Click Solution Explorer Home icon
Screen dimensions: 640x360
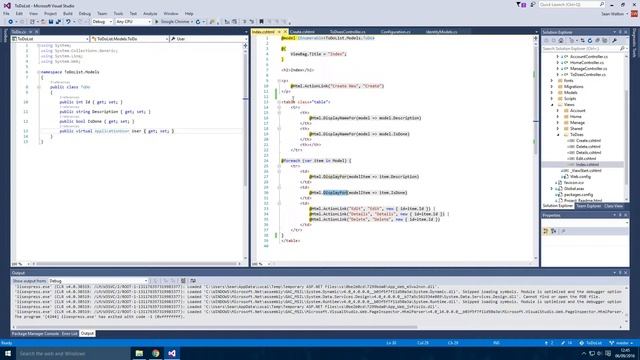pos(561,40)
